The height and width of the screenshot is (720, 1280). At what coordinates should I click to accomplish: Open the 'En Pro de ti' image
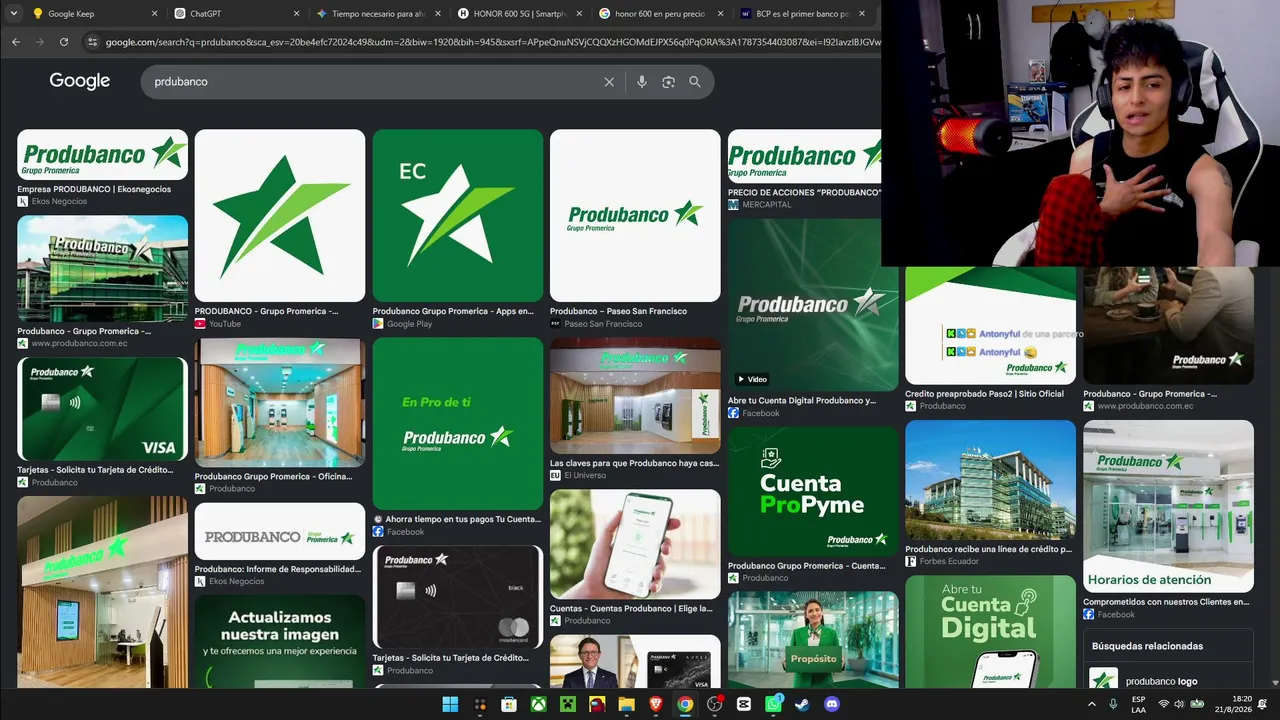tap(458, 423)
